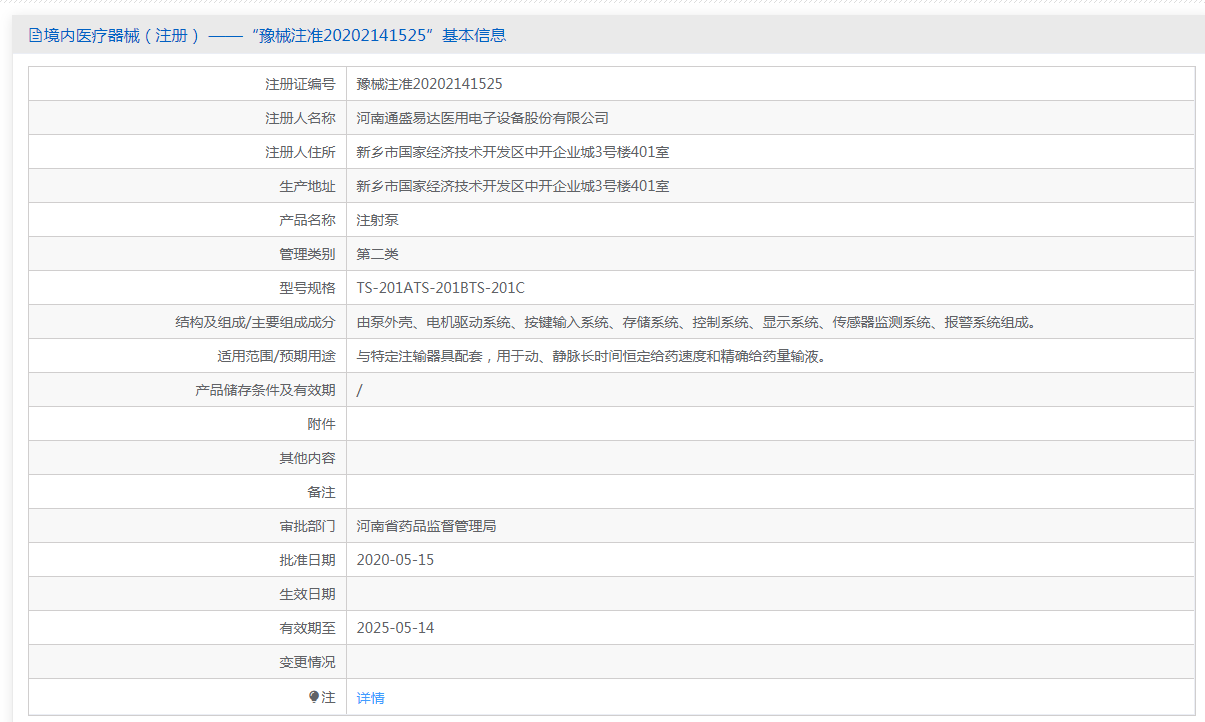Image resolution: width=1205 pixels, height=722 pixels.
Task: Open the 详情 link
Action: [370, 698]
